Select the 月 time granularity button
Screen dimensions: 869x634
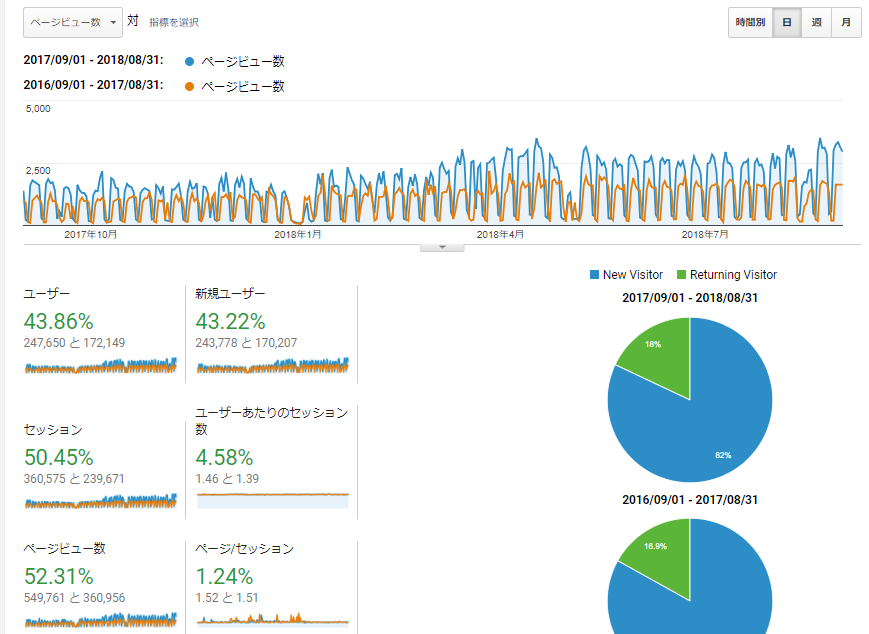(846, 22)
